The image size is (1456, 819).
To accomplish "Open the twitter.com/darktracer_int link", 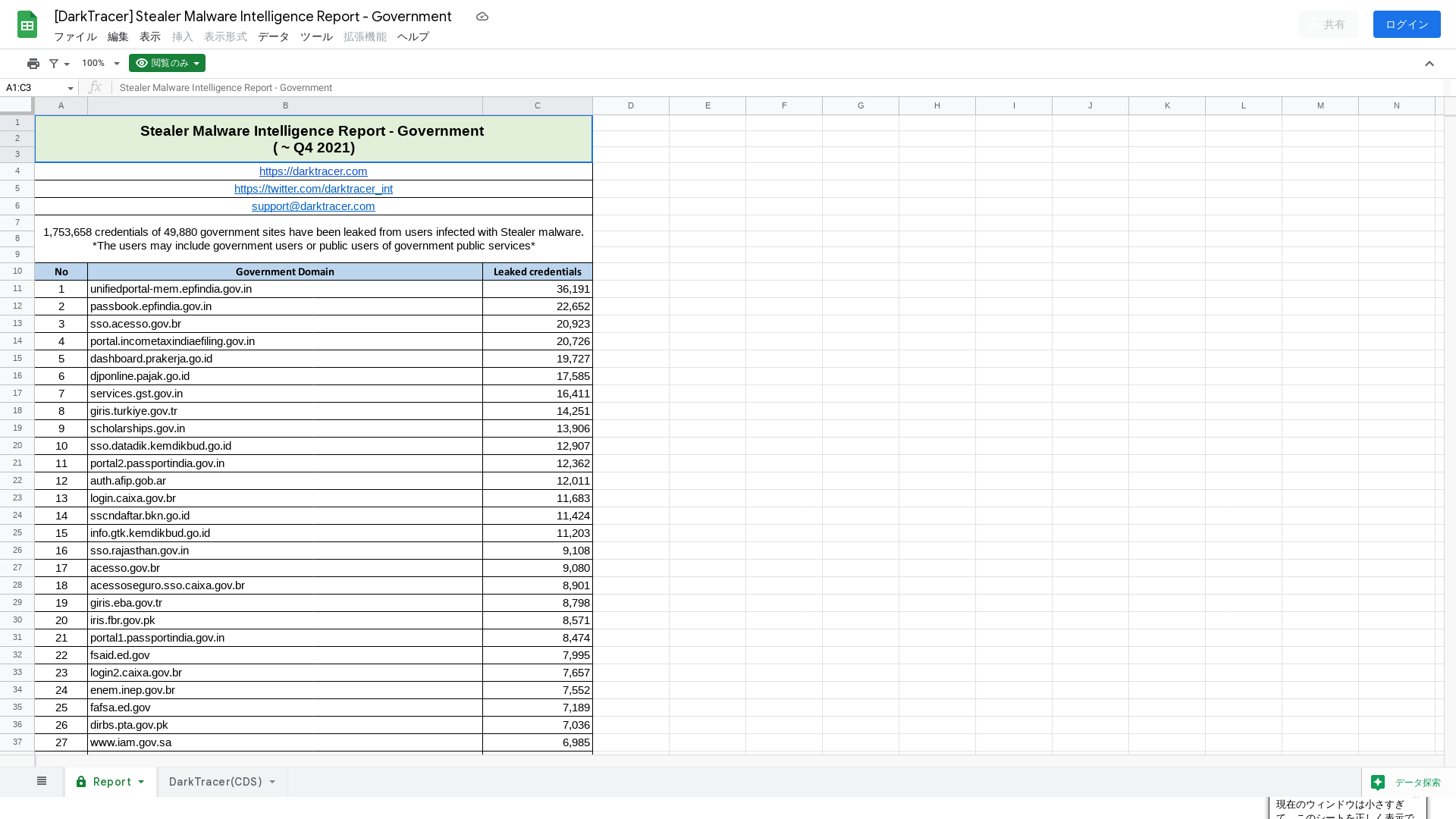I will click(313, 189).
